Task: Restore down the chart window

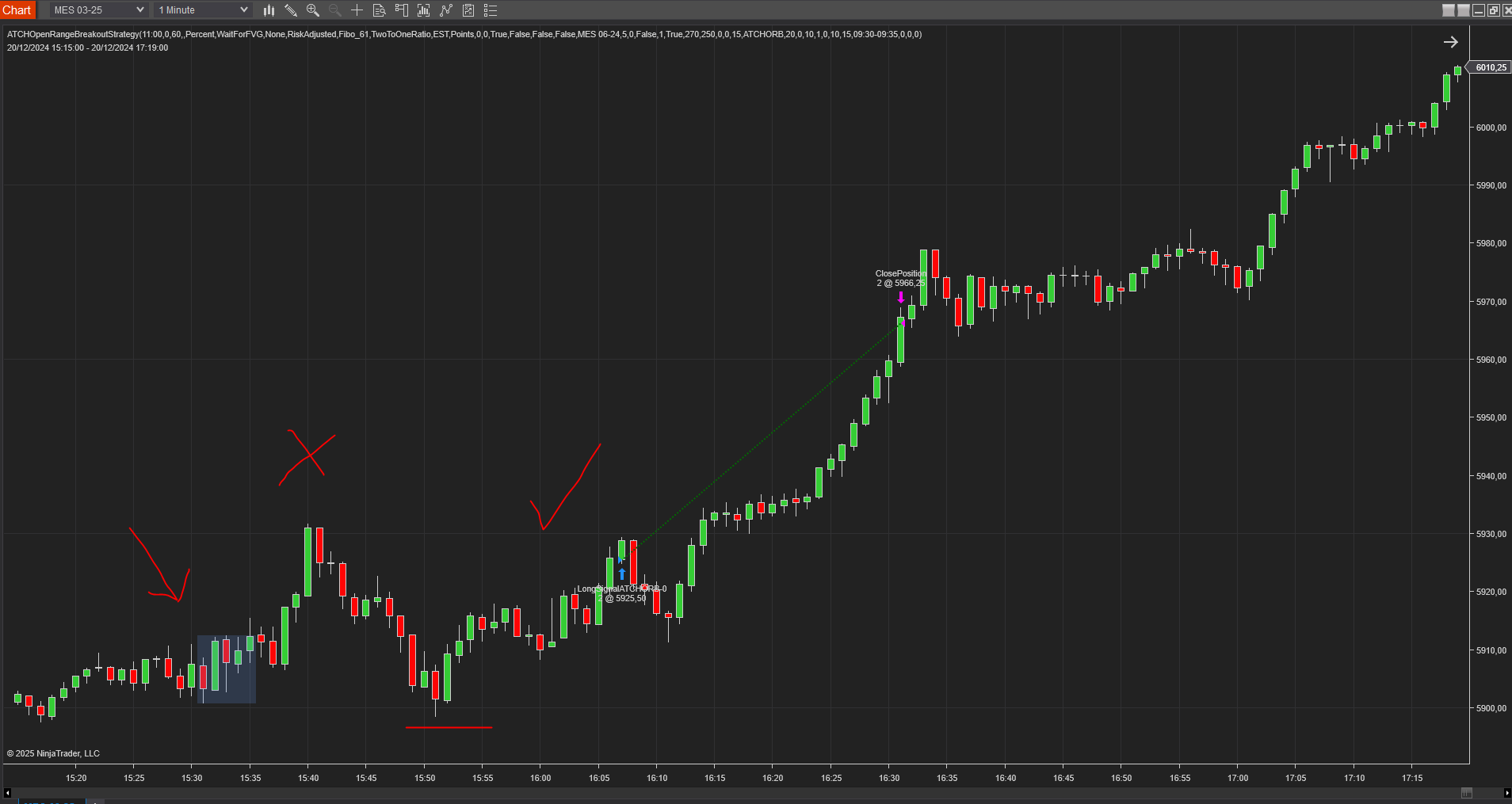Action: 1494,10
